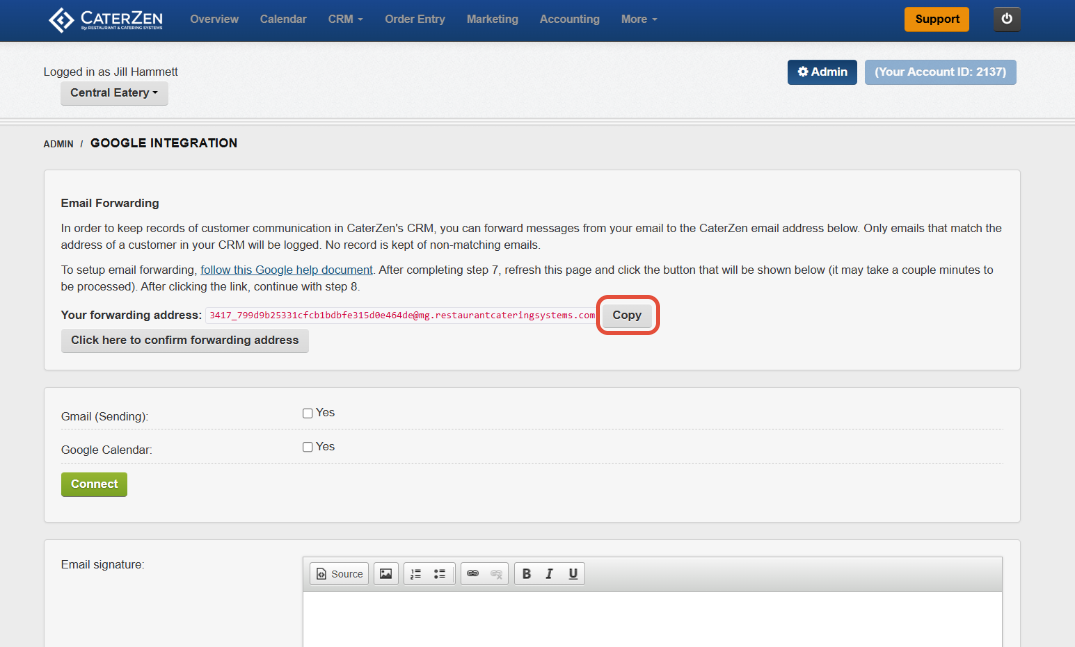This screenshot has height=647, width=1075.
Task: Click the 'Email signature:' label
Action: pyautogui.click(x=102, y=565)
